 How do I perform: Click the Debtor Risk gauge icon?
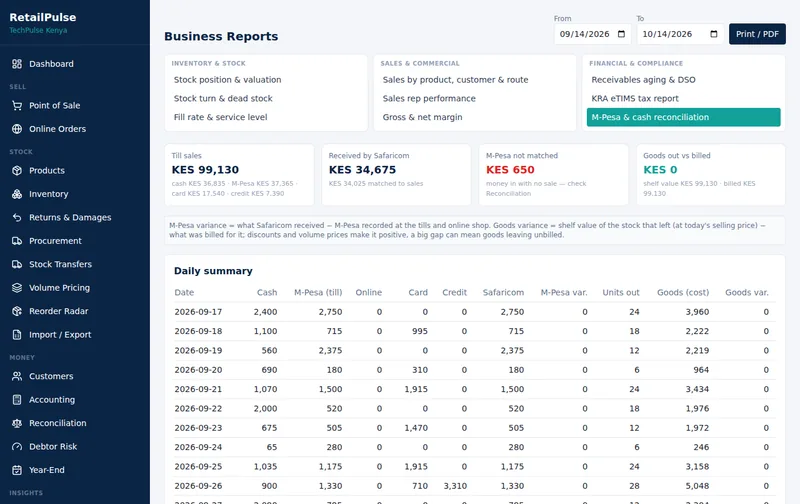[x=17, y=446]
